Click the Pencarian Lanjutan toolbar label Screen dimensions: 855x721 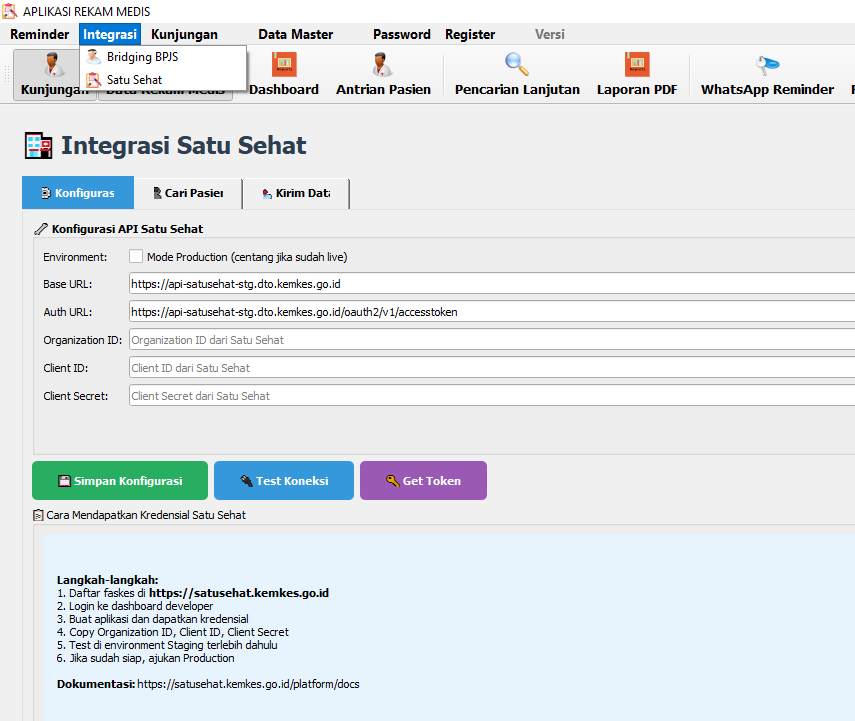pos(517,89)
